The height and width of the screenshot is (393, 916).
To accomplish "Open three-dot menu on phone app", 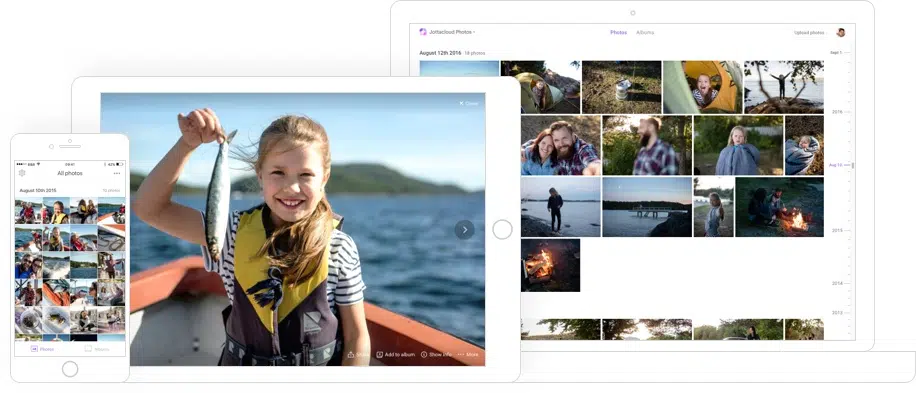I will click(x=117, y=173).
